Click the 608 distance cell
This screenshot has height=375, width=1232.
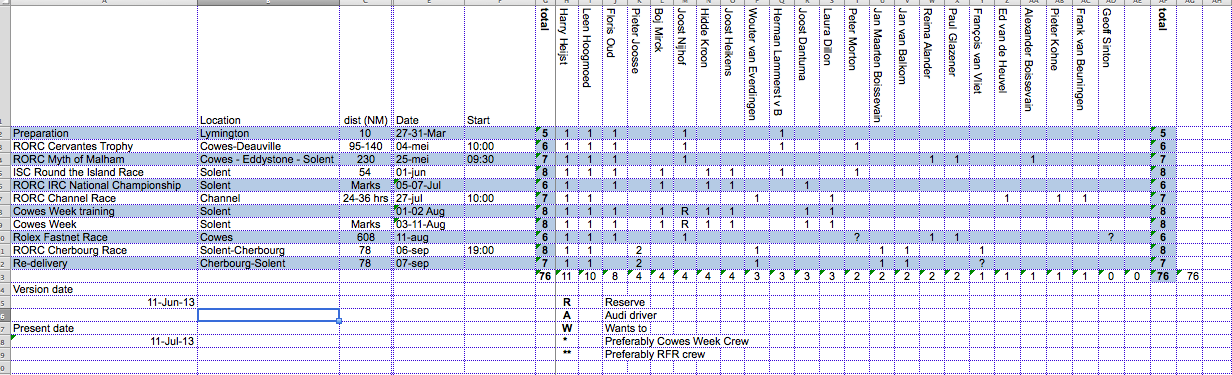366,237
